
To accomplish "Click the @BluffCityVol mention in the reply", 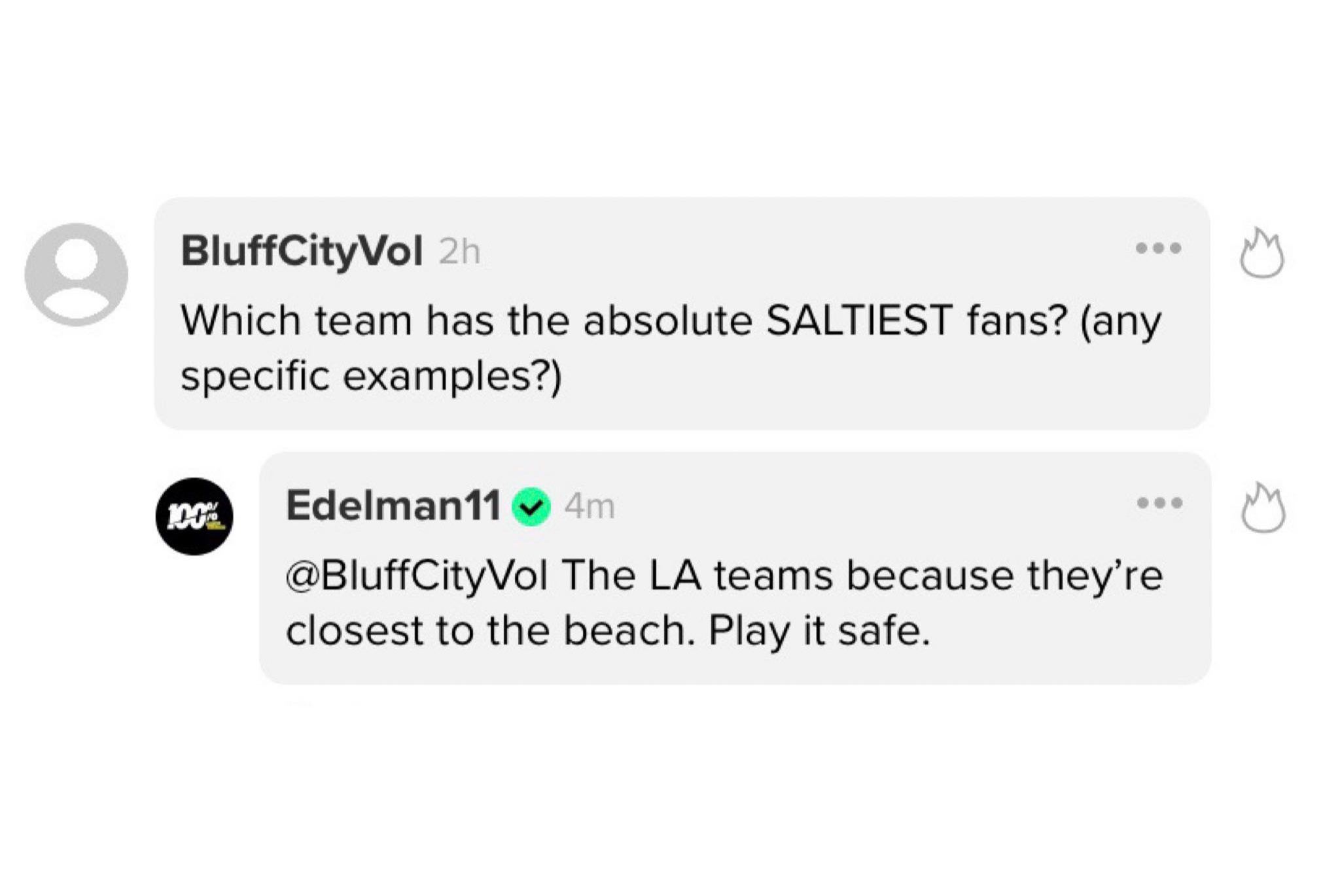I will click(x=416, y=576).
